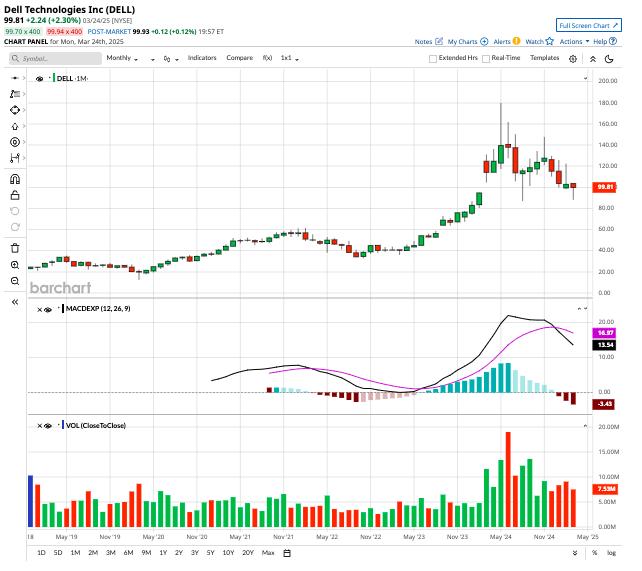Collapse the drawing tools sidebar
642x571 pixels.
pyautogui.click(x=15, y=302)
